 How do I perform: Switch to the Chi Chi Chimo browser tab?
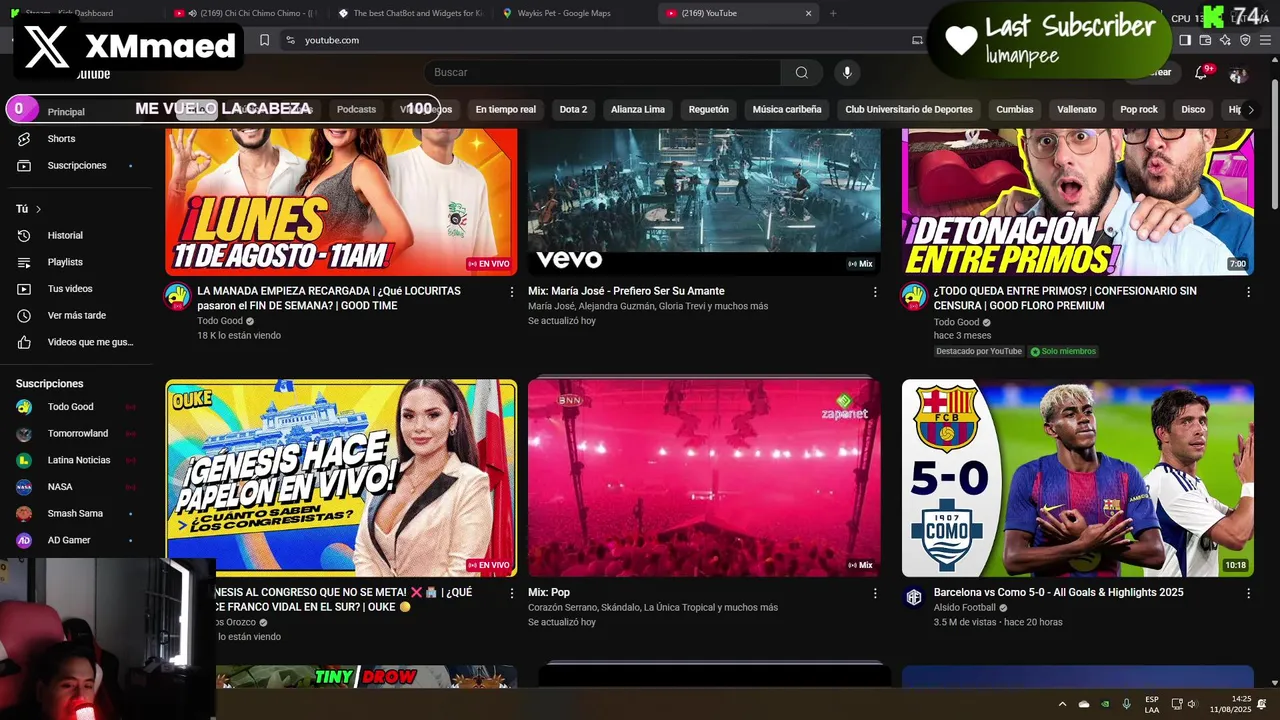tap(245, 13)
